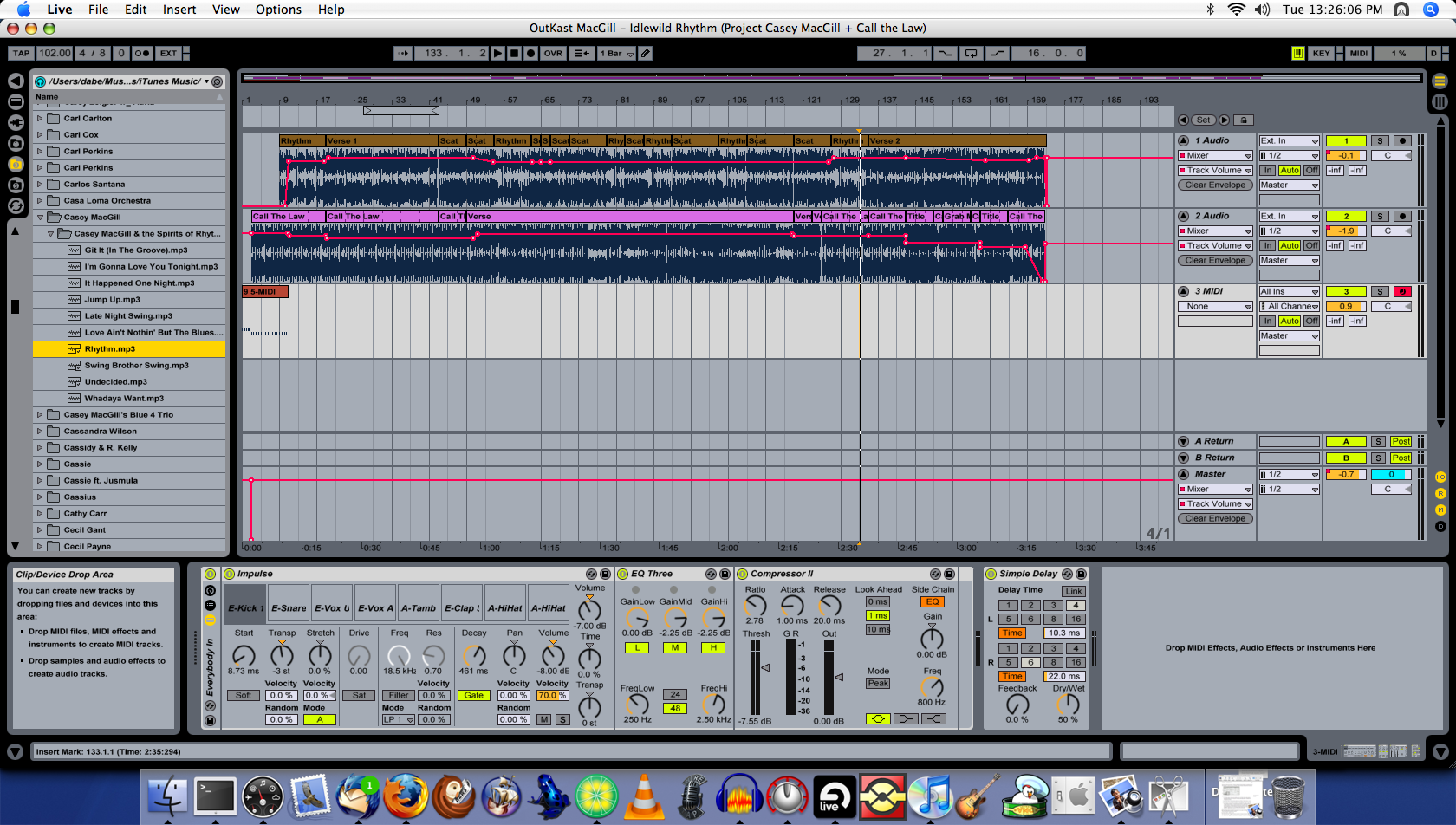Open 3 MIDI All Ins dropdown
The image size is (1456, 825).
1289,291
